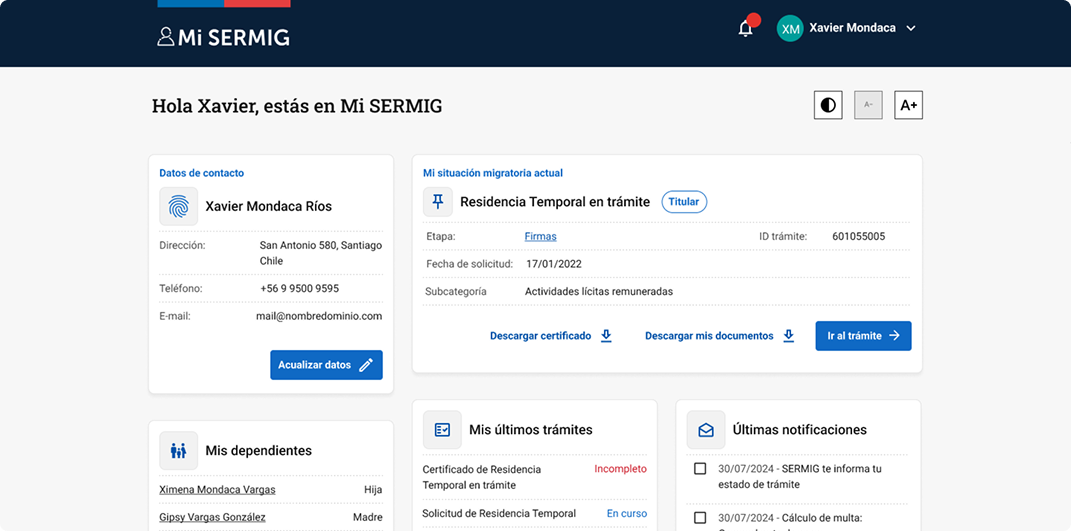Open Gipsy Vargas González dependent link
1071x531 pixels.
click(212, 517)
